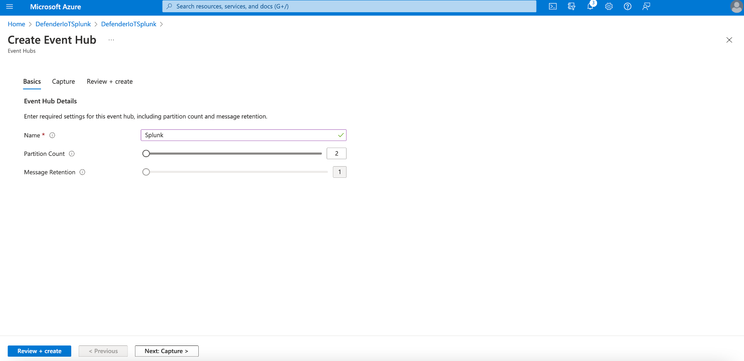
Task: Click the info icon next to Name
Action: tap(52, 135)
